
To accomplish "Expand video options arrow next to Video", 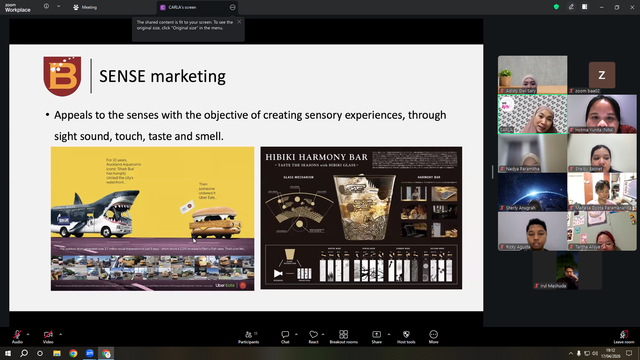I will point(60,334).
